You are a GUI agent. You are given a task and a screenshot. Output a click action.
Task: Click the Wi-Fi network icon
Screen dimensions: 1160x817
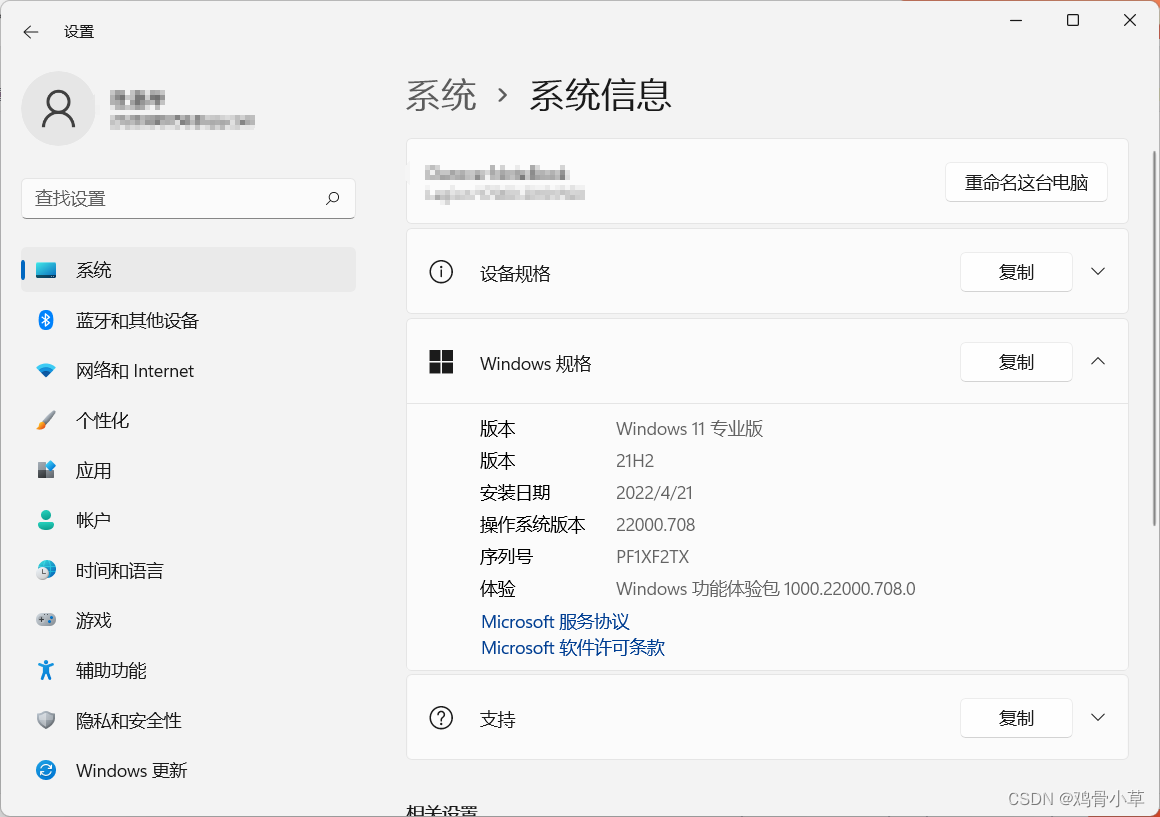point(46,371)
